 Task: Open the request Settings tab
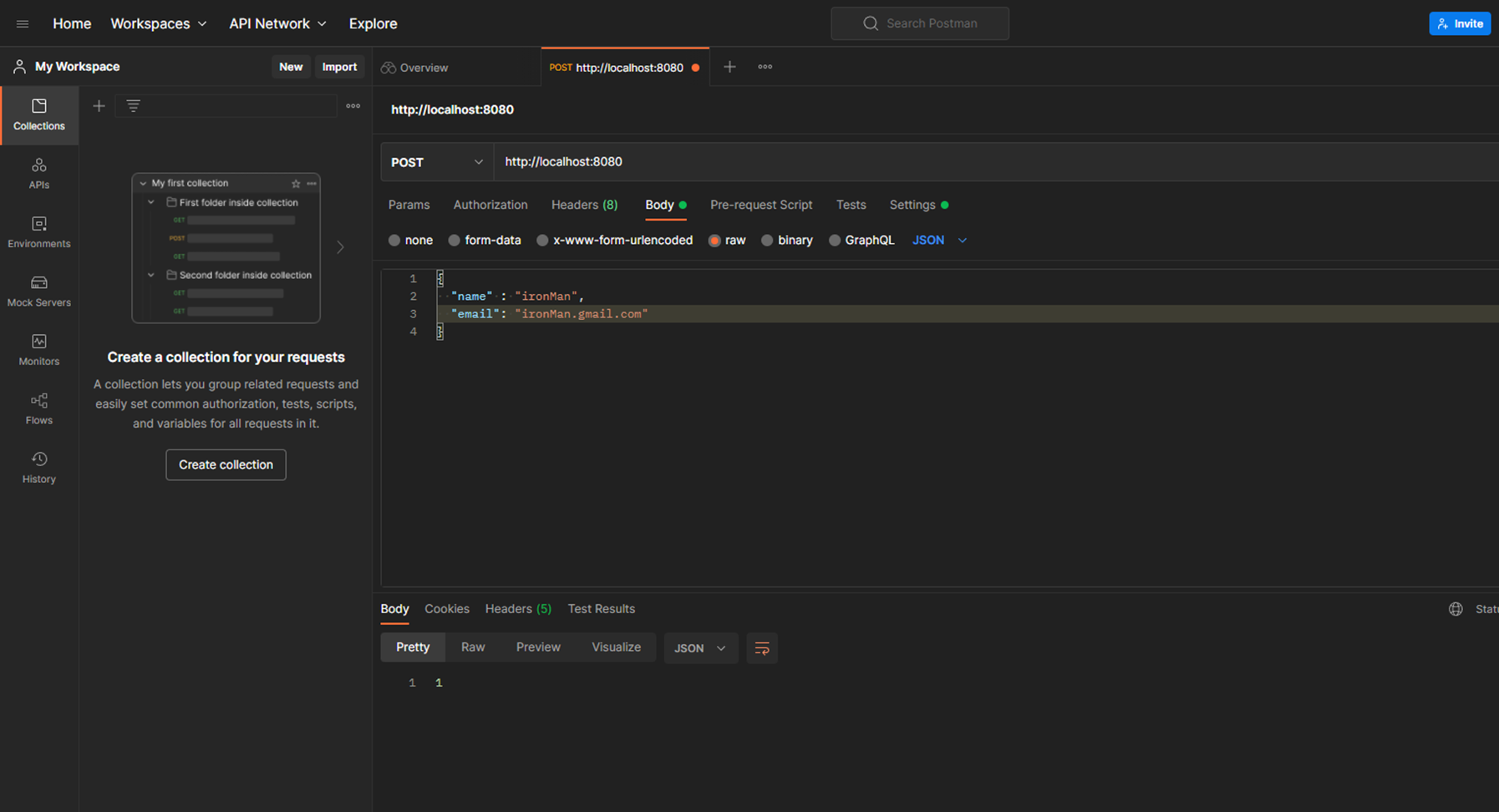[918, 205]
